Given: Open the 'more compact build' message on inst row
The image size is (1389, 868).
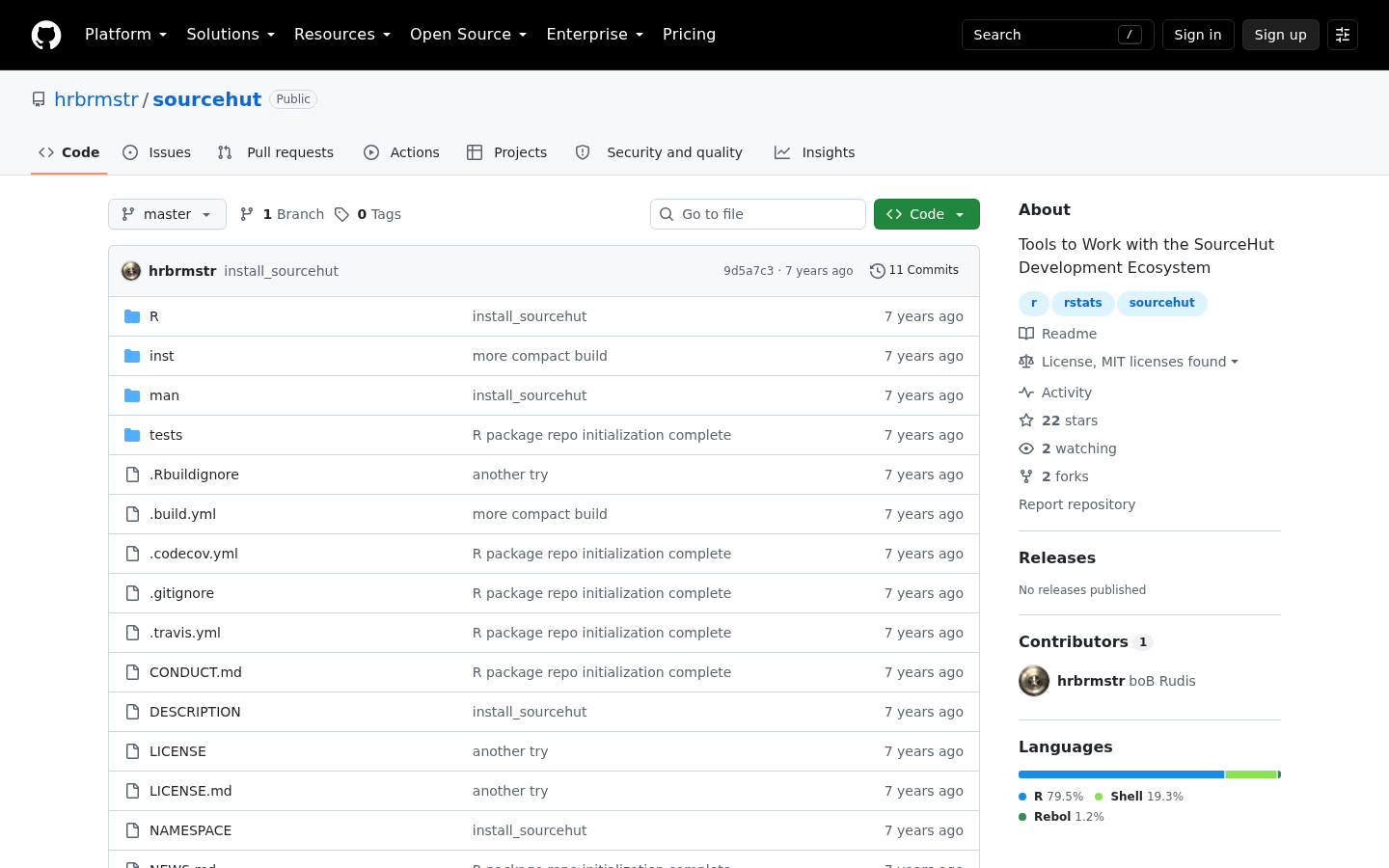Looking at the screenshot, I should [540, 356].
